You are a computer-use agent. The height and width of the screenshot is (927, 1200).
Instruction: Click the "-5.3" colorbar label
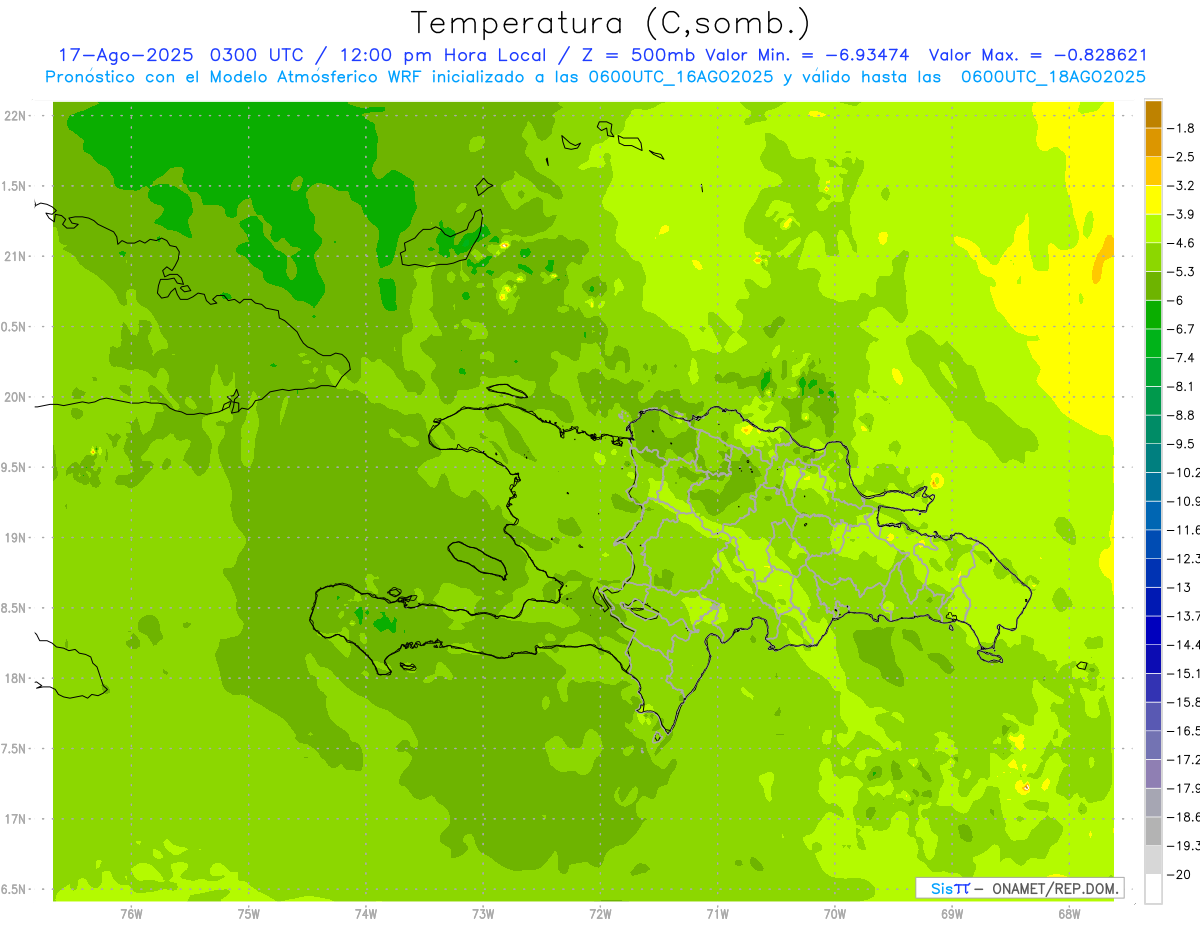point(1183,271)
